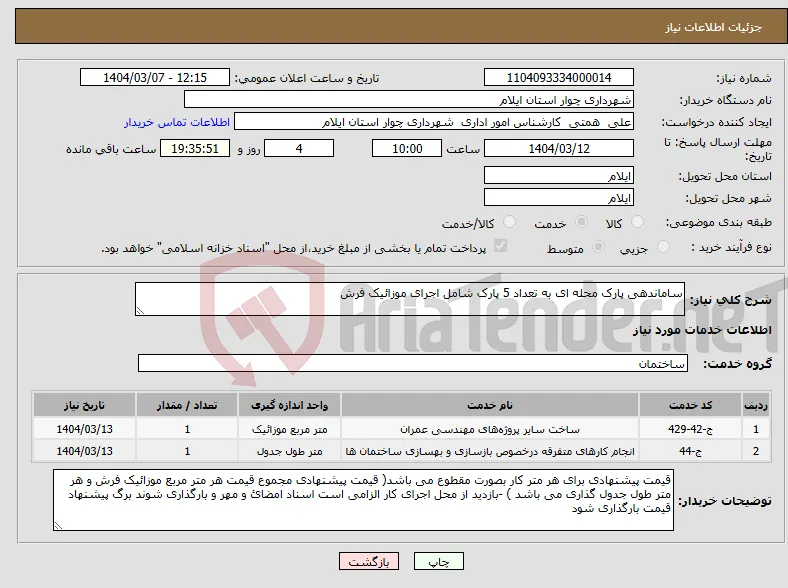Click the need number field 1104093334000014
Screen dimensions: 788x588
(x=559, y=77)
